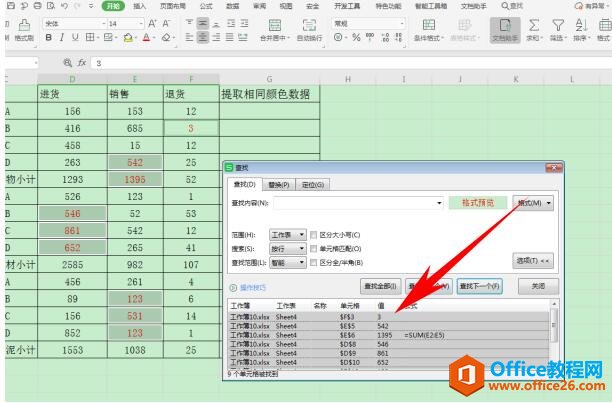
Task: Click the Find what input field
Action: (x=358, y=203)
